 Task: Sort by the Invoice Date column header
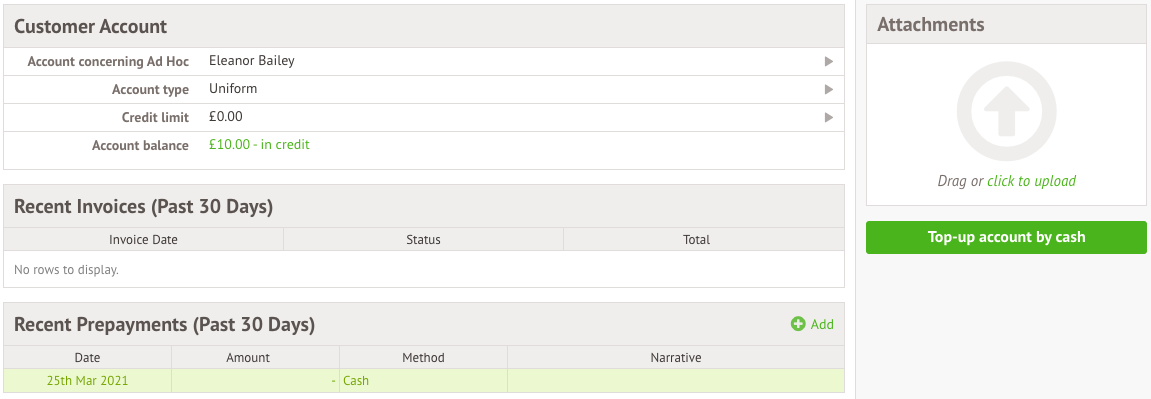pos(143,239)
